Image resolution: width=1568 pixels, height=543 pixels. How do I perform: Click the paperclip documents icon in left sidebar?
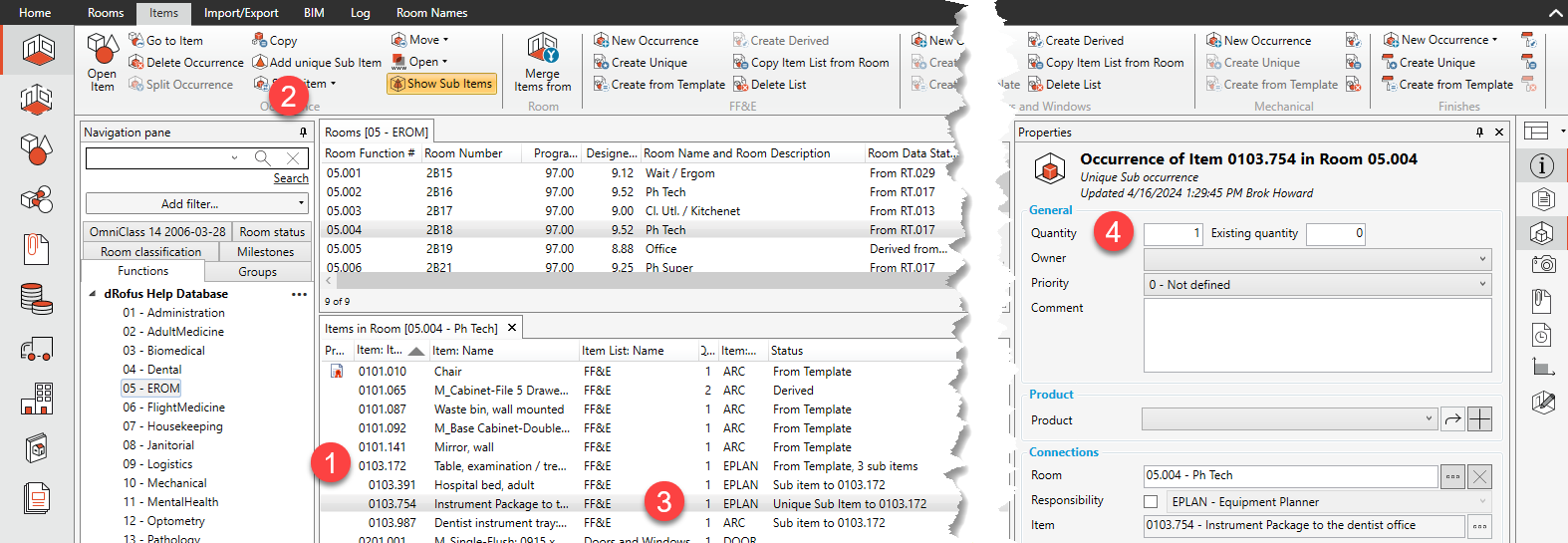click(x=37, y=248)
